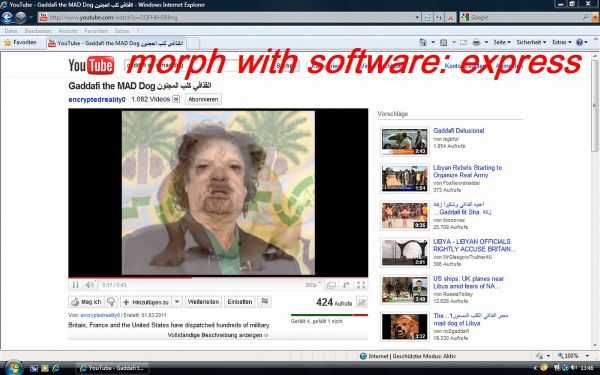Mute the video volume speaker icon
600x375 pixels.
pos(89,285)
